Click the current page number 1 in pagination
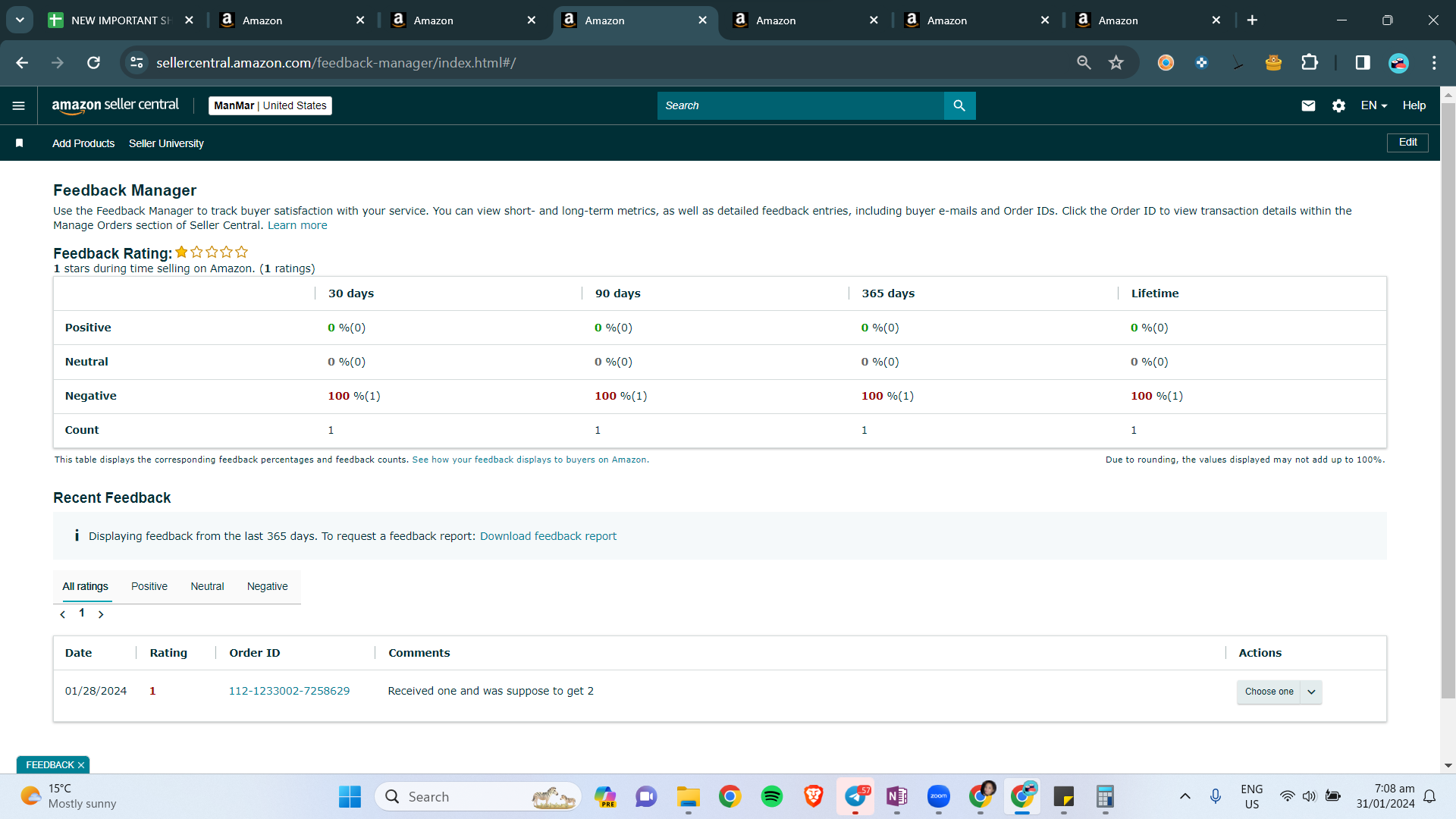This screenshot has height=819, width=1456. [x=82, y=613]
